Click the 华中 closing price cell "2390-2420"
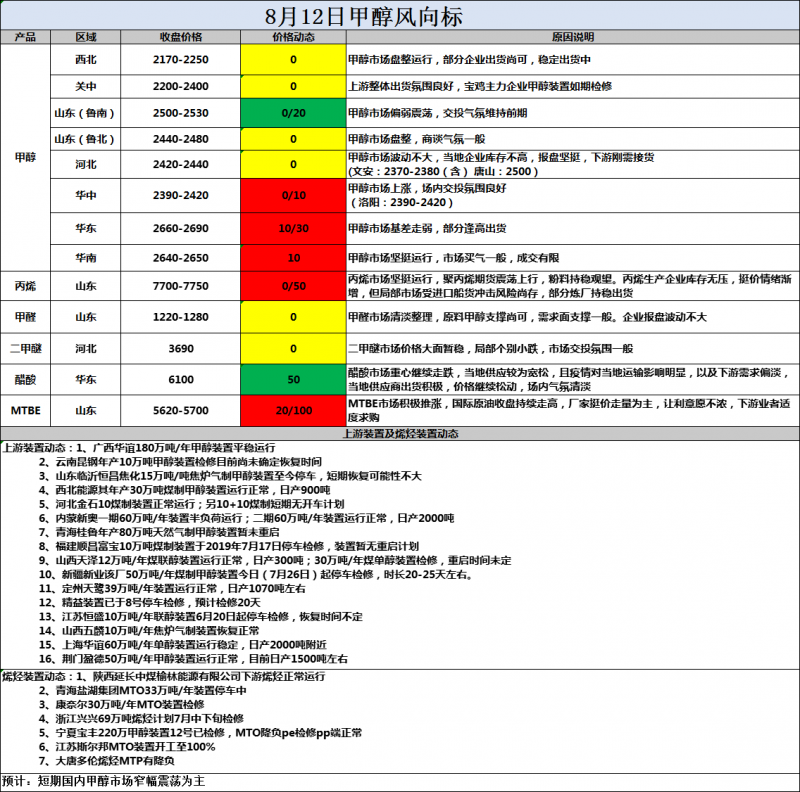 click(181, 195)
